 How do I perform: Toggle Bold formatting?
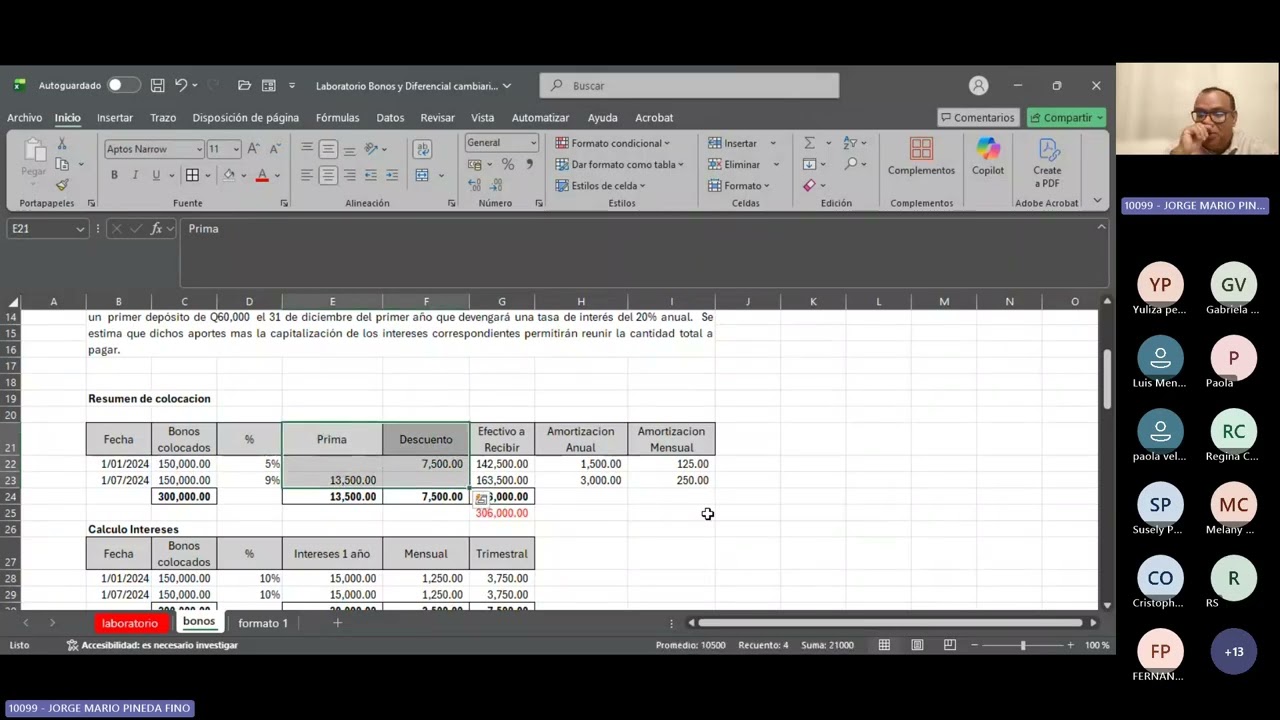[x=114, y=175]
